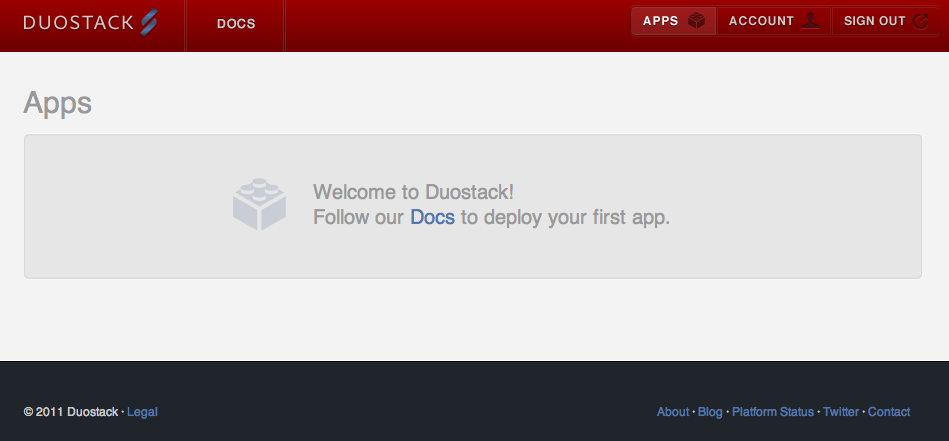Follow the blue Docs link in welcome message
949x441 pixels.
pyautogui.click(x=432, y=217)
